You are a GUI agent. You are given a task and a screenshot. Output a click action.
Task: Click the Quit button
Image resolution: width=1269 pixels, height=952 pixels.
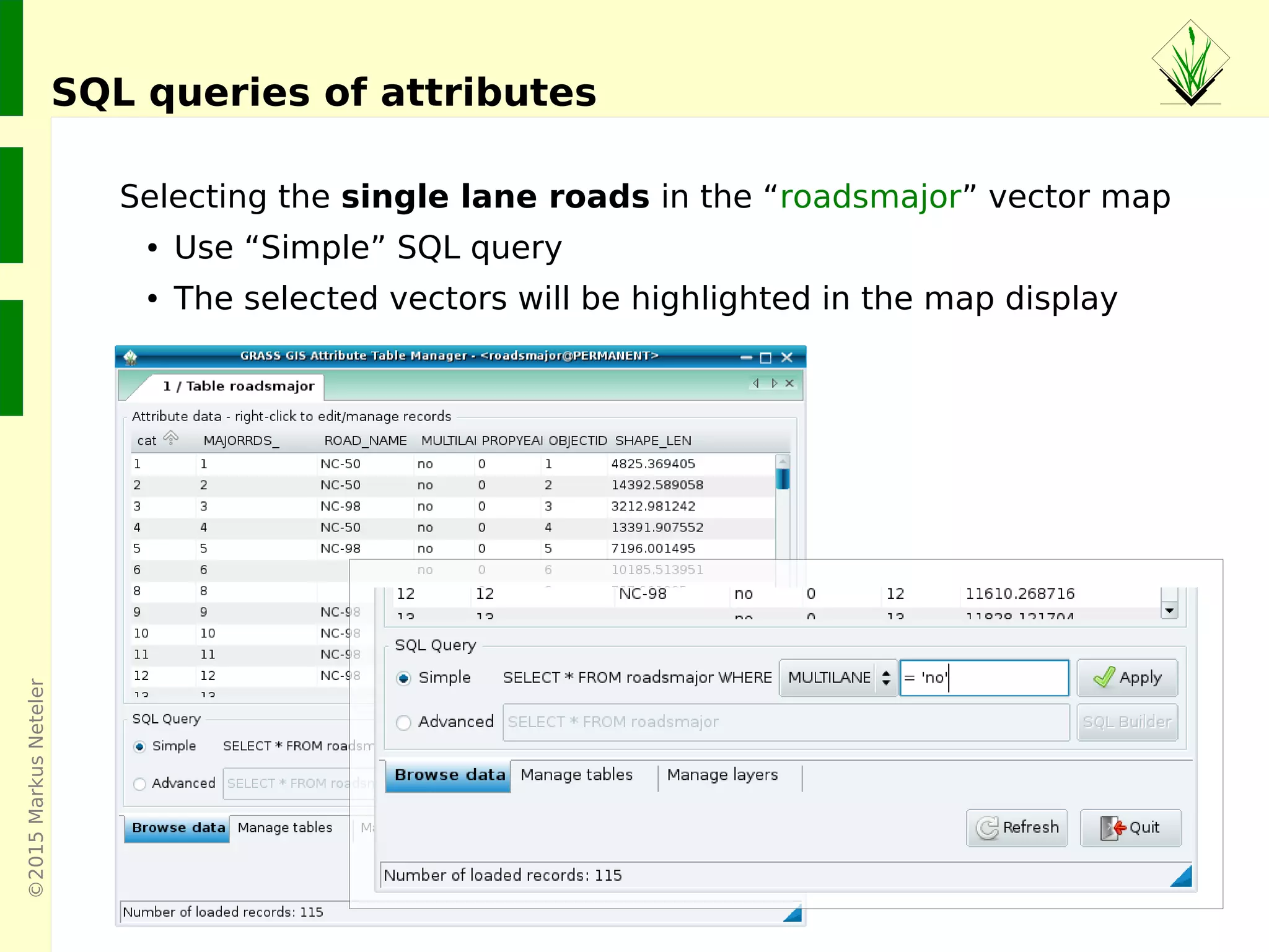[1131, 828]
